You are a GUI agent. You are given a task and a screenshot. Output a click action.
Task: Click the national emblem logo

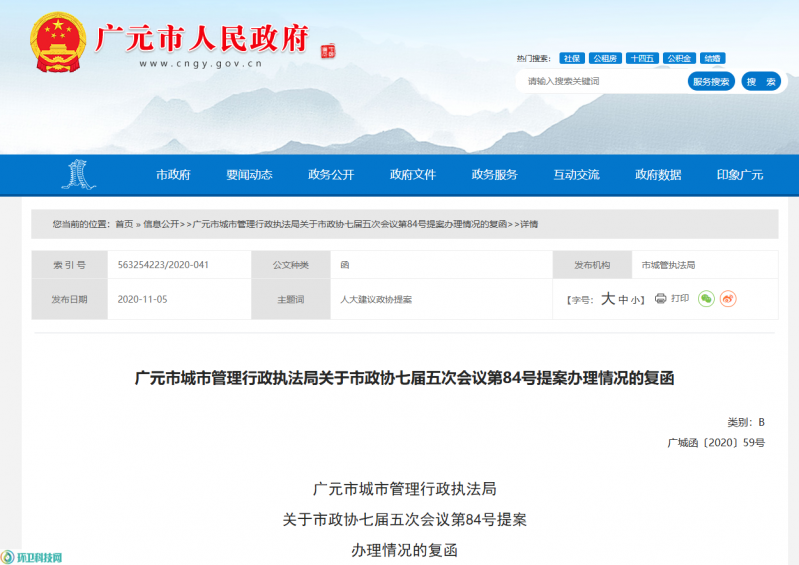(x=59, y=44)
